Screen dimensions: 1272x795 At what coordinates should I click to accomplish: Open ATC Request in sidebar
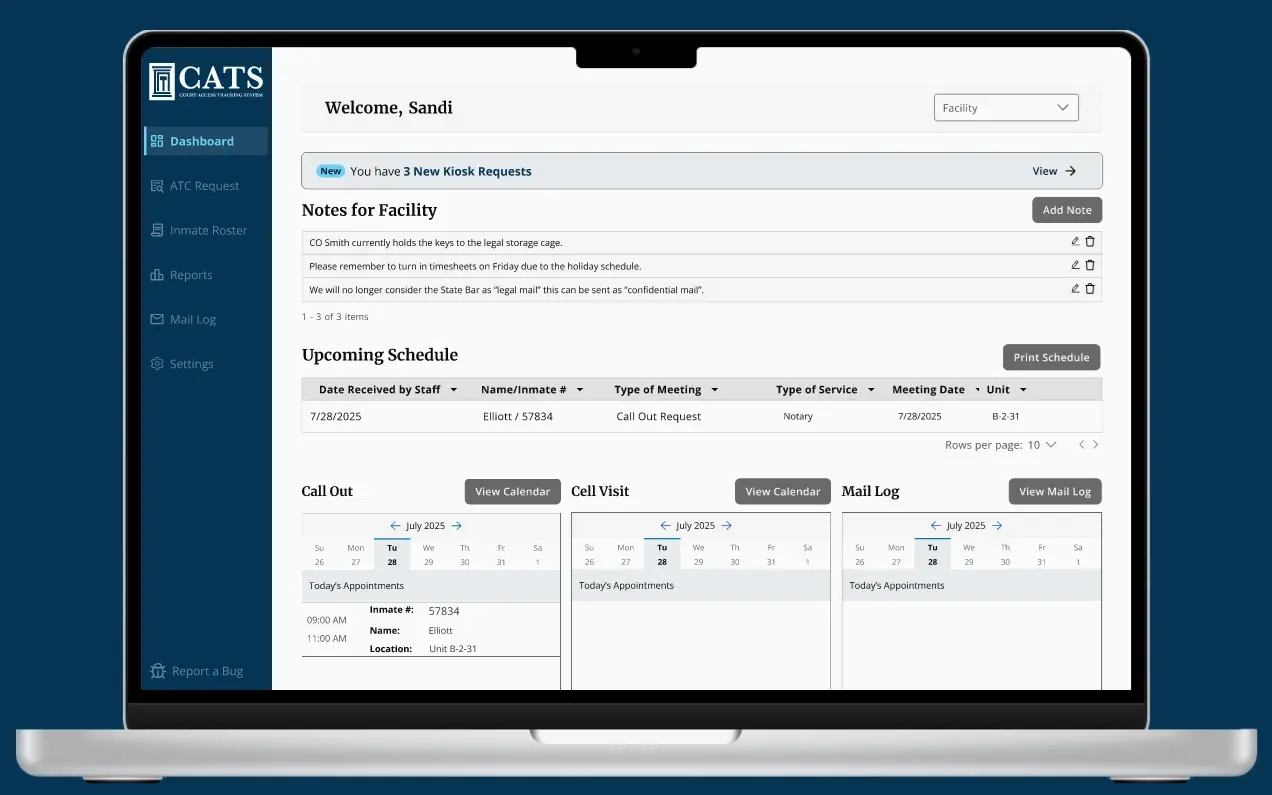click(x=204, y=186)
